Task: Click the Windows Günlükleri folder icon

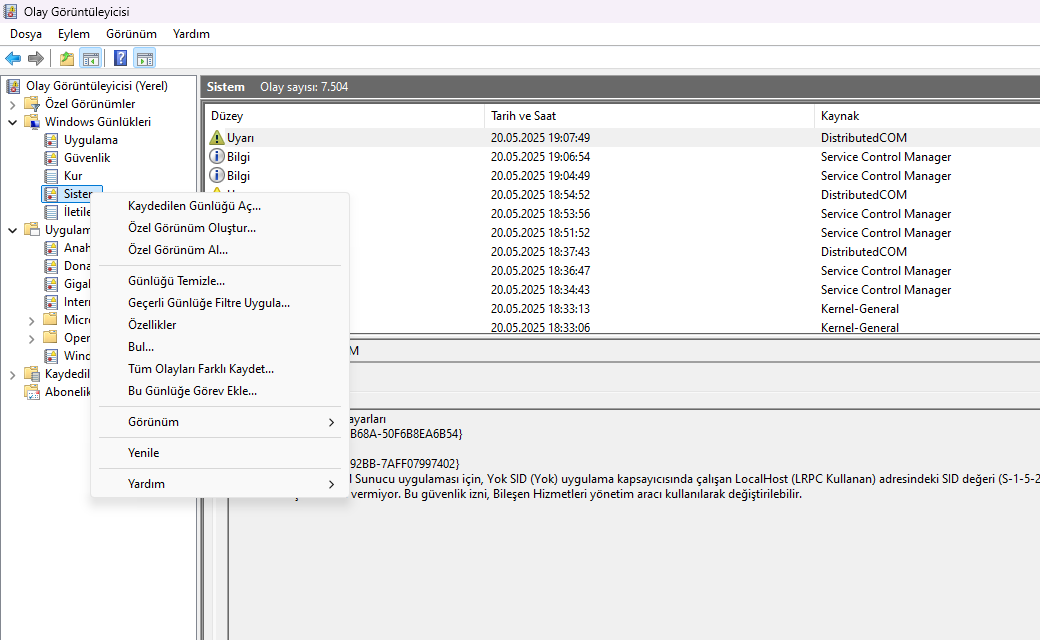Action: [x=32, y=121]
